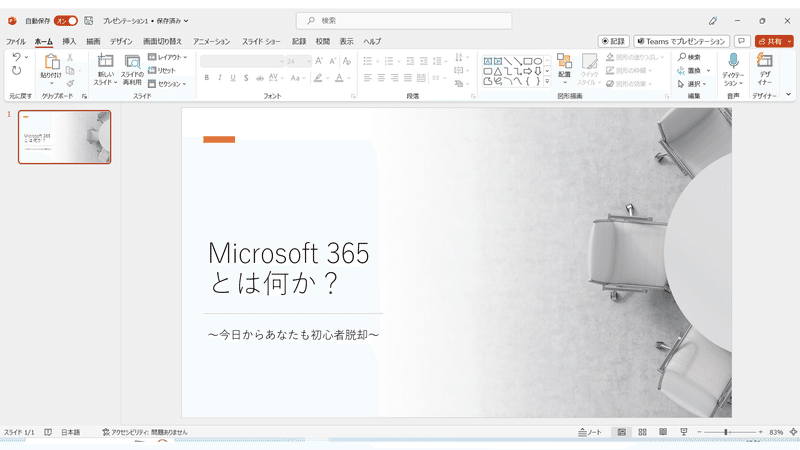Open the Change Case (Aa) dropdown
Screen dimensions: 800x450
(x=297, y=78)
